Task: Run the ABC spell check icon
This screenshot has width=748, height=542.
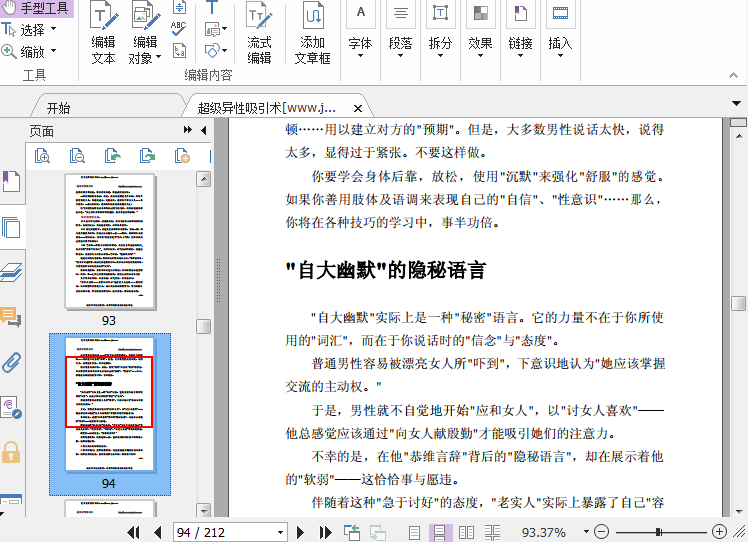Action: [x=178, y=29]
